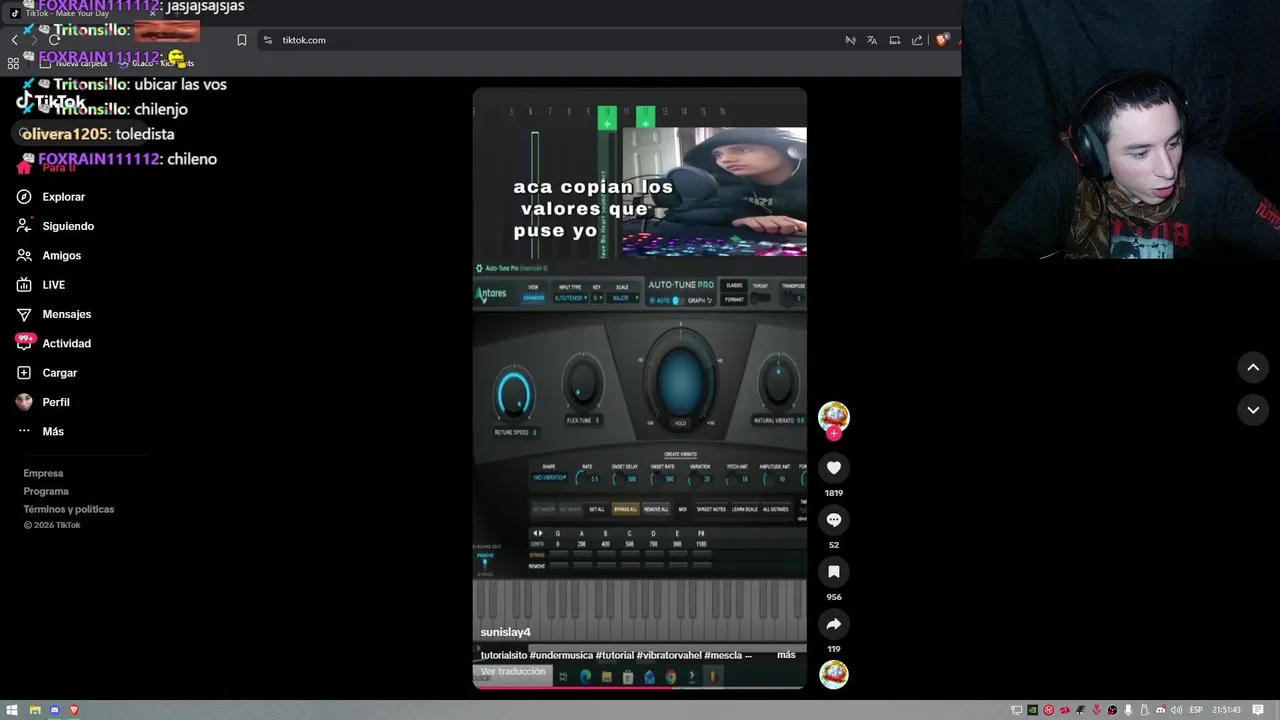Open the Programa footer link
Screen dimensions: 1280x720
click(x=46, y=491)
